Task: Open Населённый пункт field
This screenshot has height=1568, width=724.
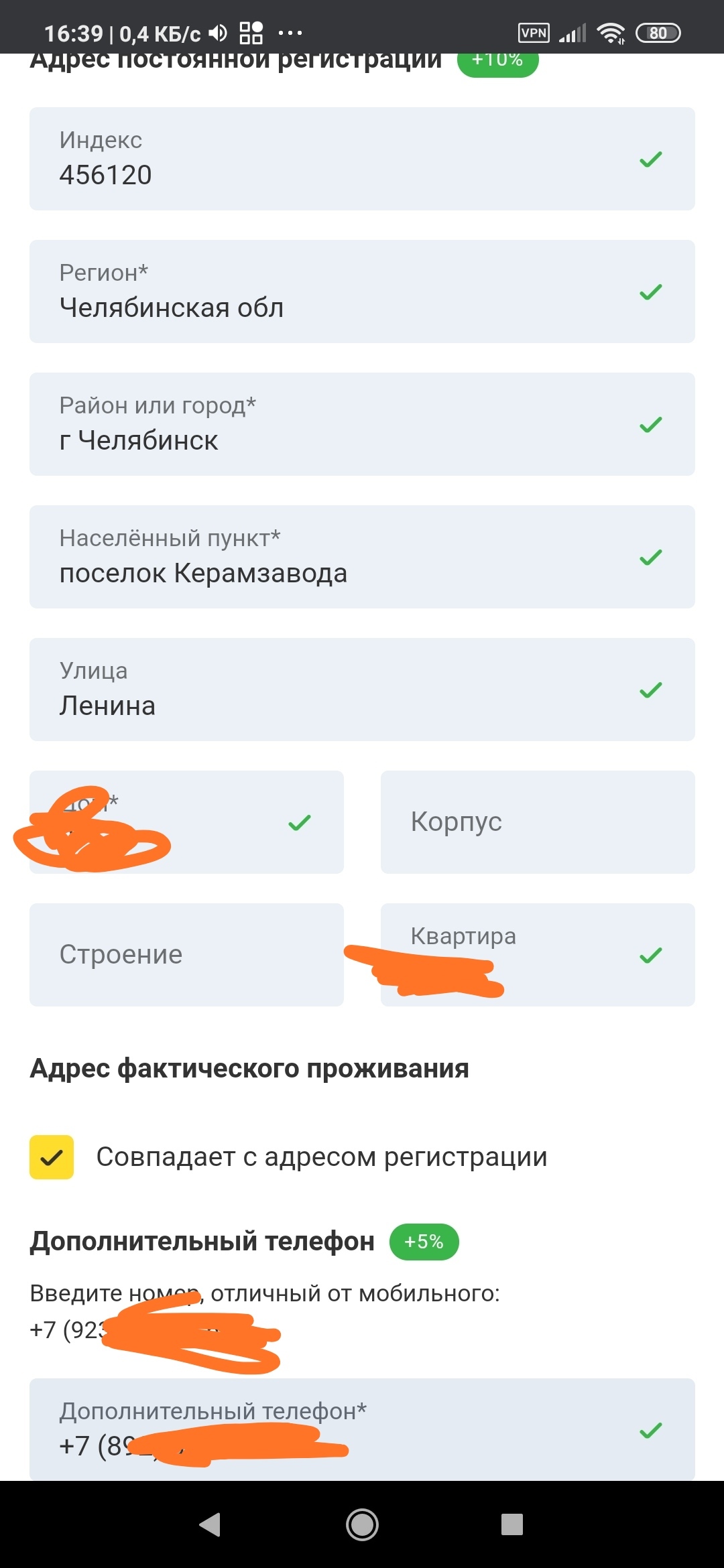Action: click(335, 558)
